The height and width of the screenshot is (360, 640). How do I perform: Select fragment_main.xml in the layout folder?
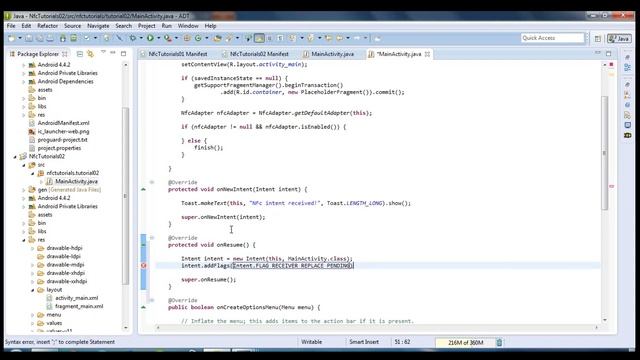coord(79,306)
